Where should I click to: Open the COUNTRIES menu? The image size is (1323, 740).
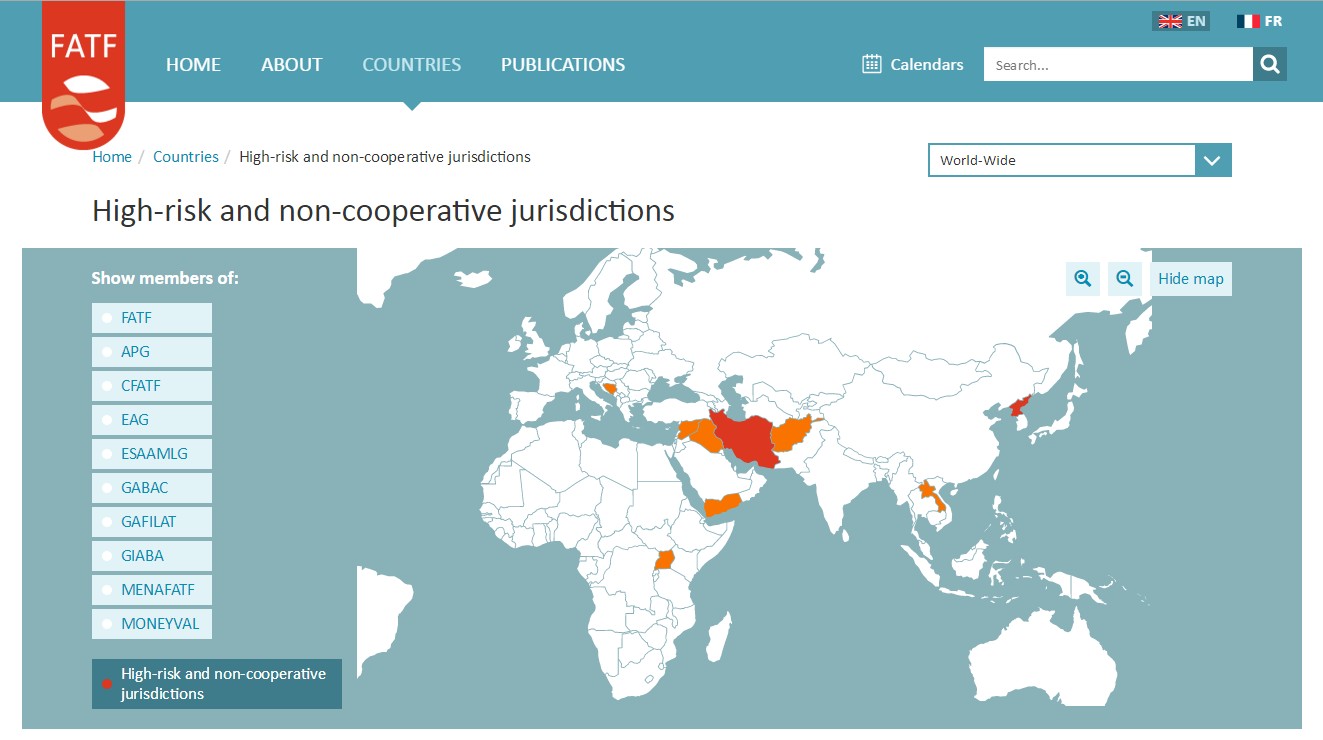click(411, 65)
